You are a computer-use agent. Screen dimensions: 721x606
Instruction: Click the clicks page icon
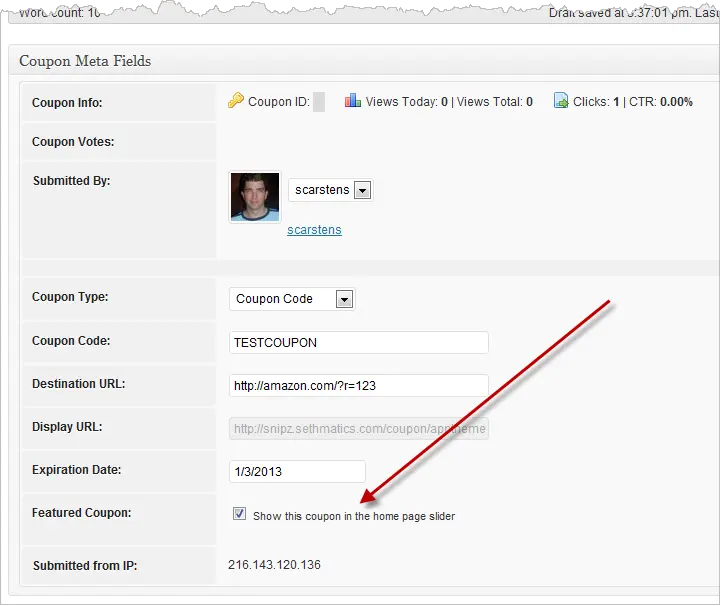coord(561,100)
